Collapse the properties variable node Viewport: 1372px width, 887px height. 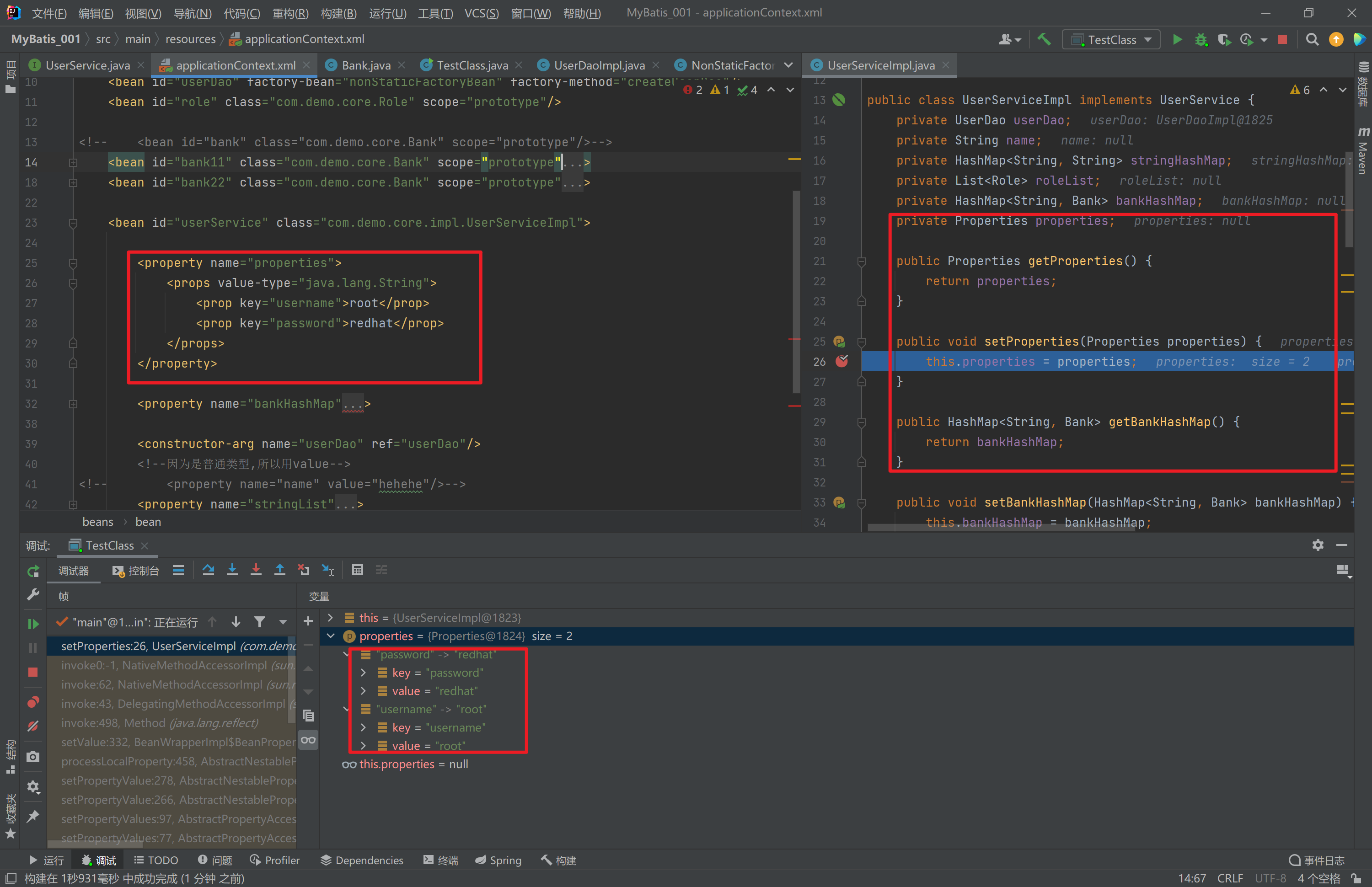(x=331, y=636)
